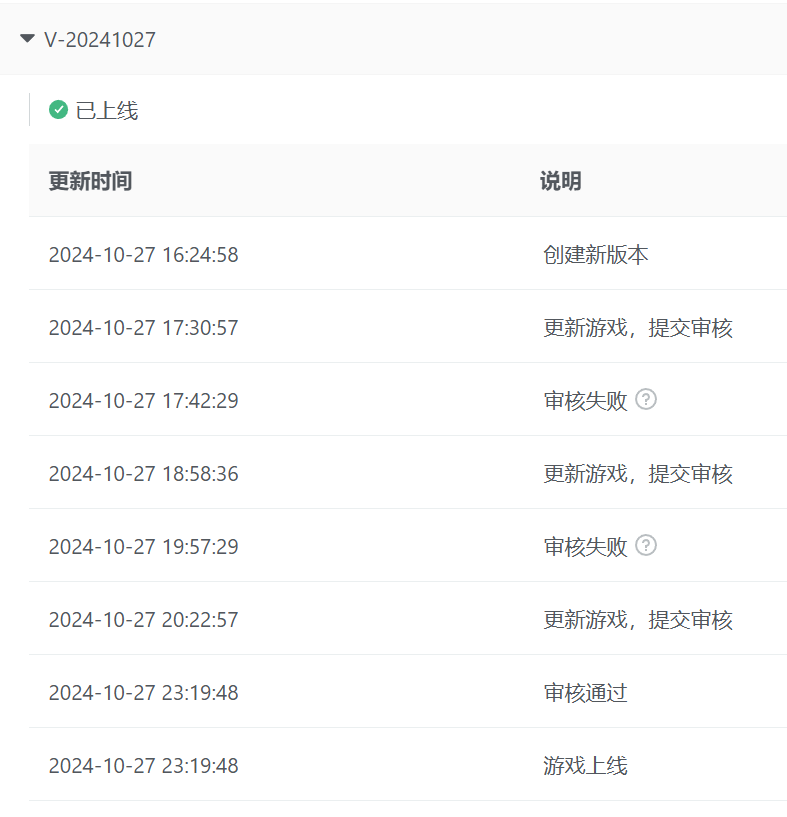Screen dimensions: 787x817
Task: Collapse the V-20241027 version section arrow
Action: click(27, 39)
